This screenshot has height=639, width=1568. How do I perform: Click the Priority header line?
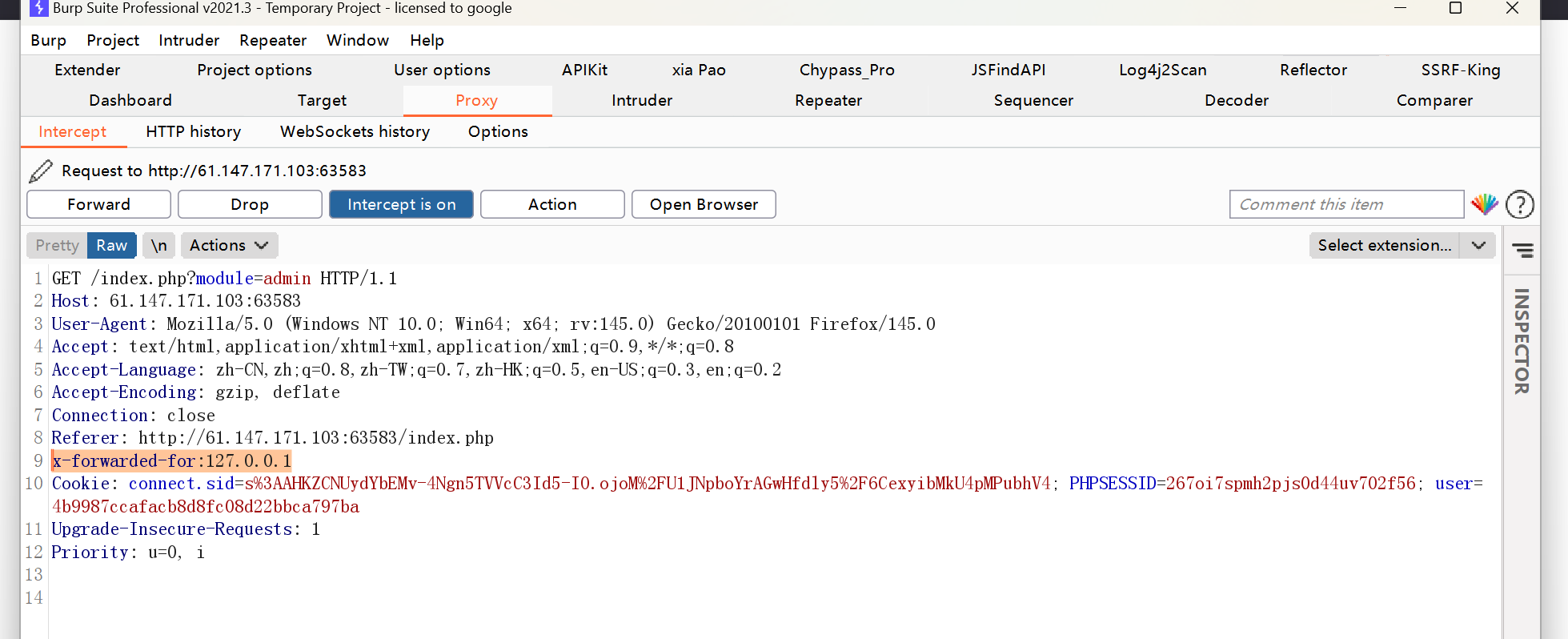click(128, 553)
